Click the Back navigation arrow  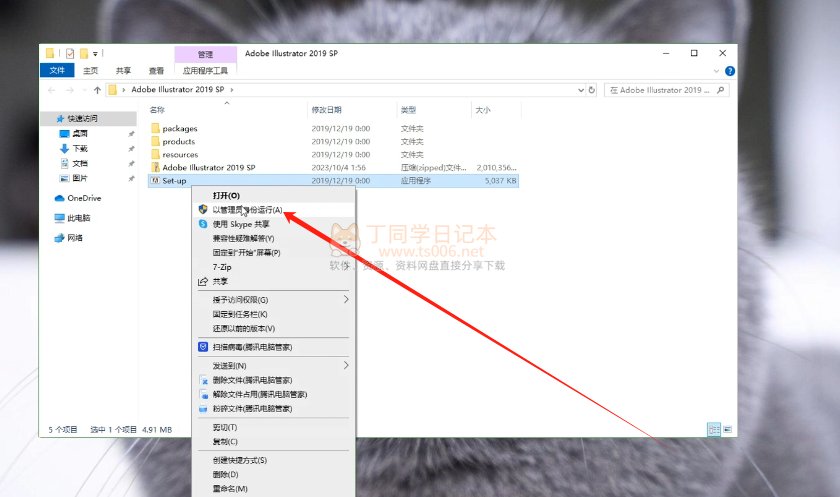tap(52, 90)
